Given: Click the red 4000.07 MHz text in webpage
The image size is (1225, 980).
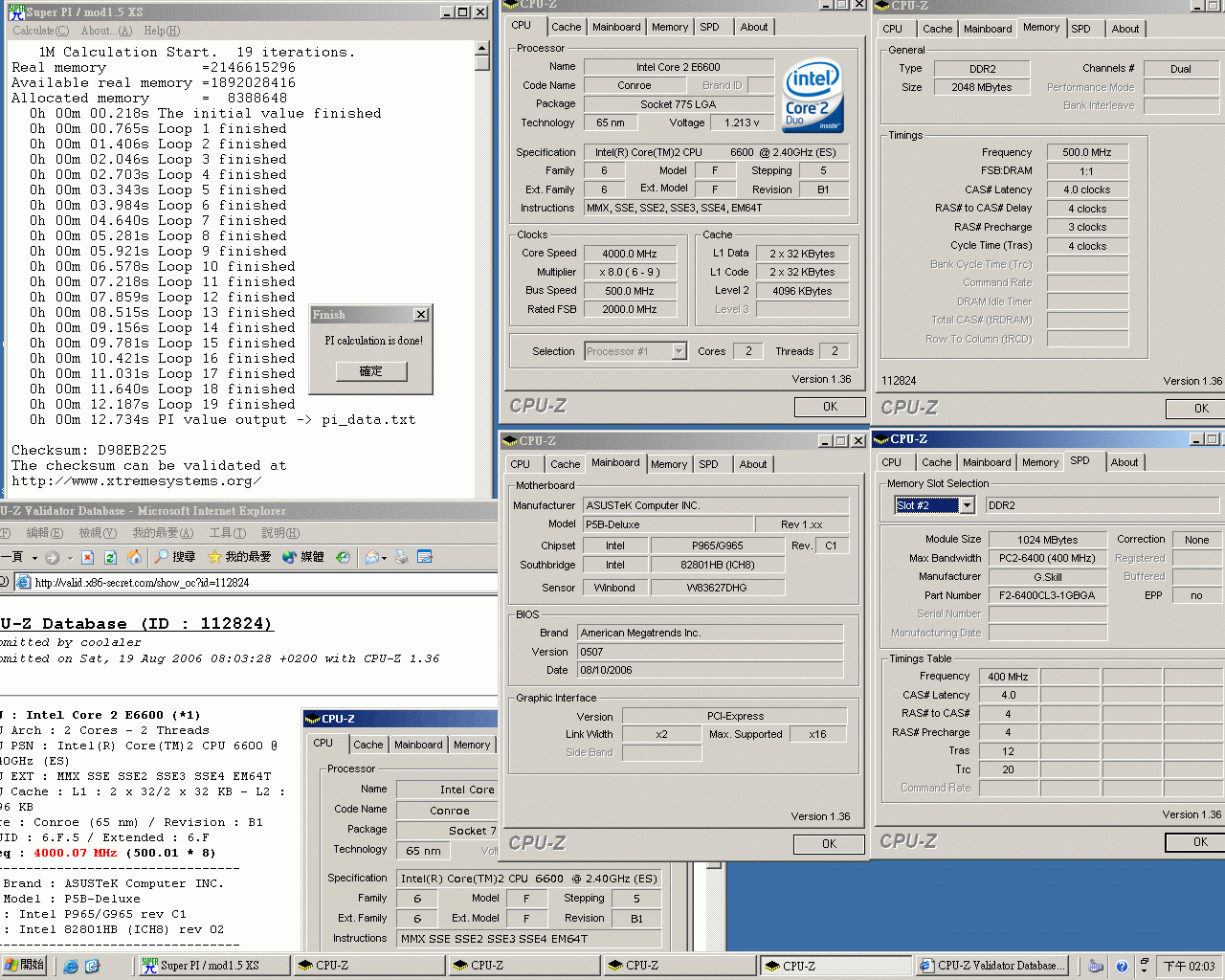Looking at the screenshot, I should tap(75, 853).
